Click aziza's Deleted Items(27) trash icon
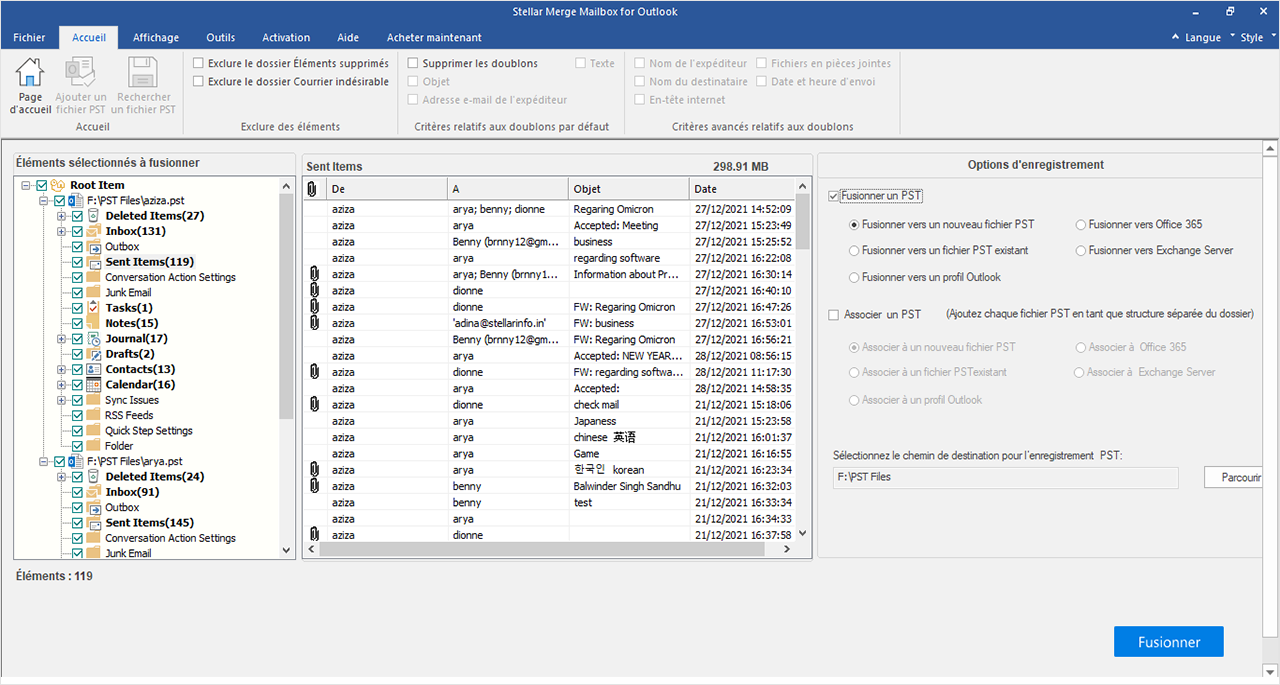This screenshot has width=1280, height=685. tap(93, 216)
